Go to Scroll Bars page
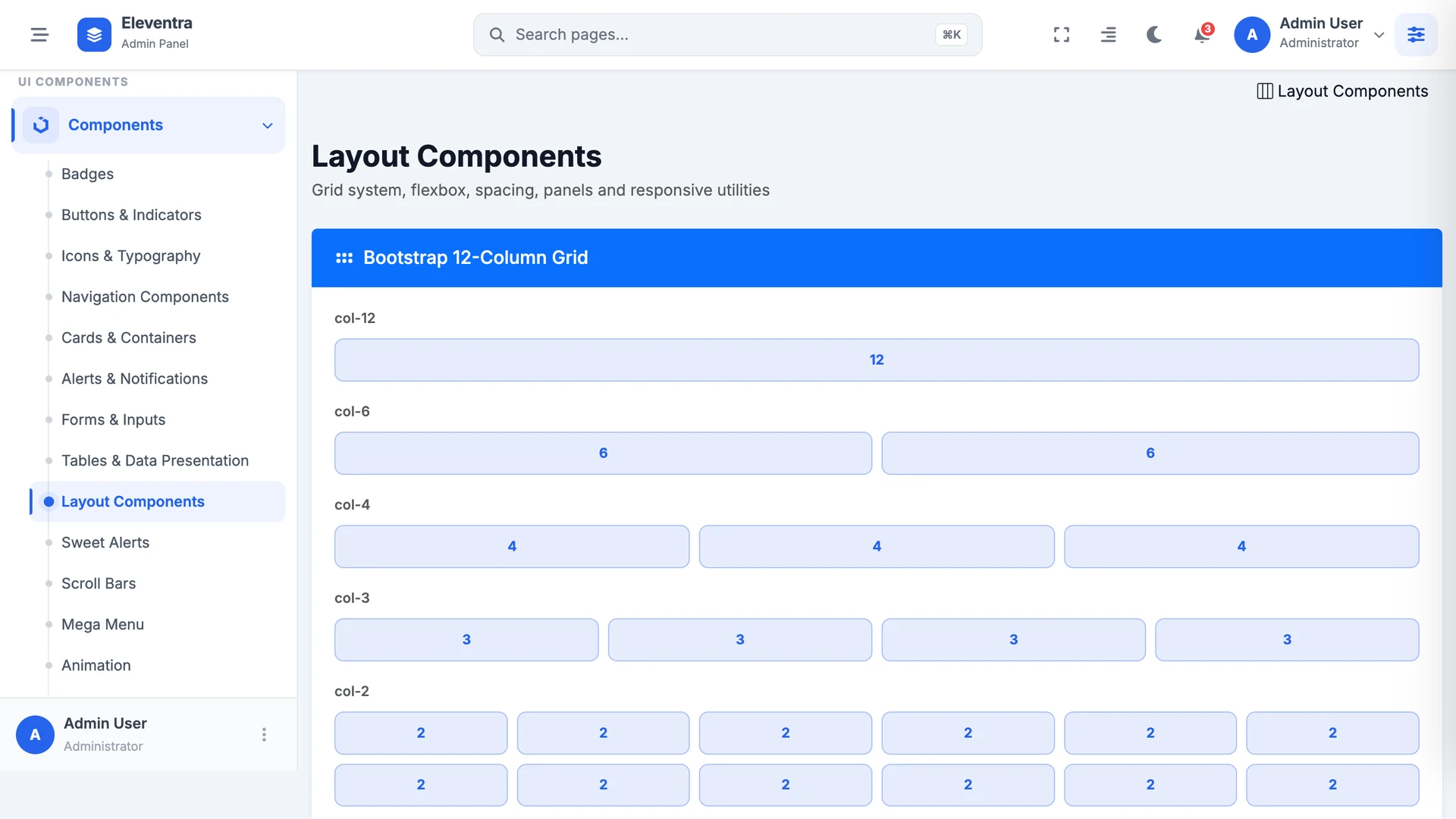Image resolution: width=1456 pixels, height=819 pixels. (x=99, y=583)
